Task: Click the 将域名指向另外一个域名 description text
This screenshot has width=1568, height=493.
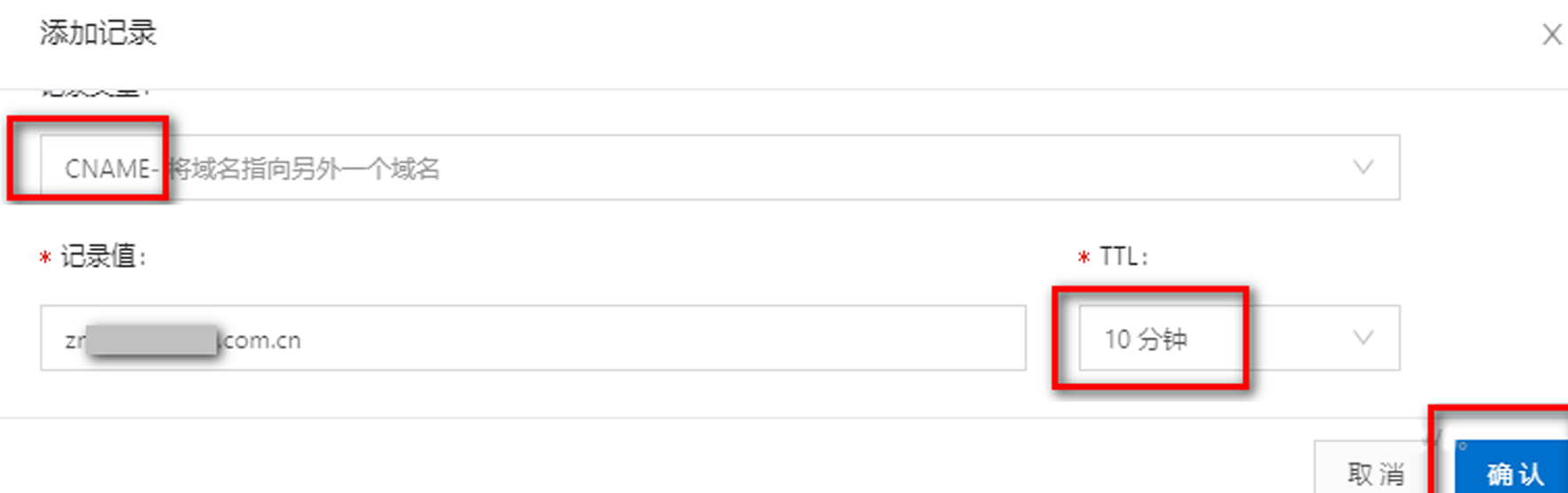Action: 305,168
